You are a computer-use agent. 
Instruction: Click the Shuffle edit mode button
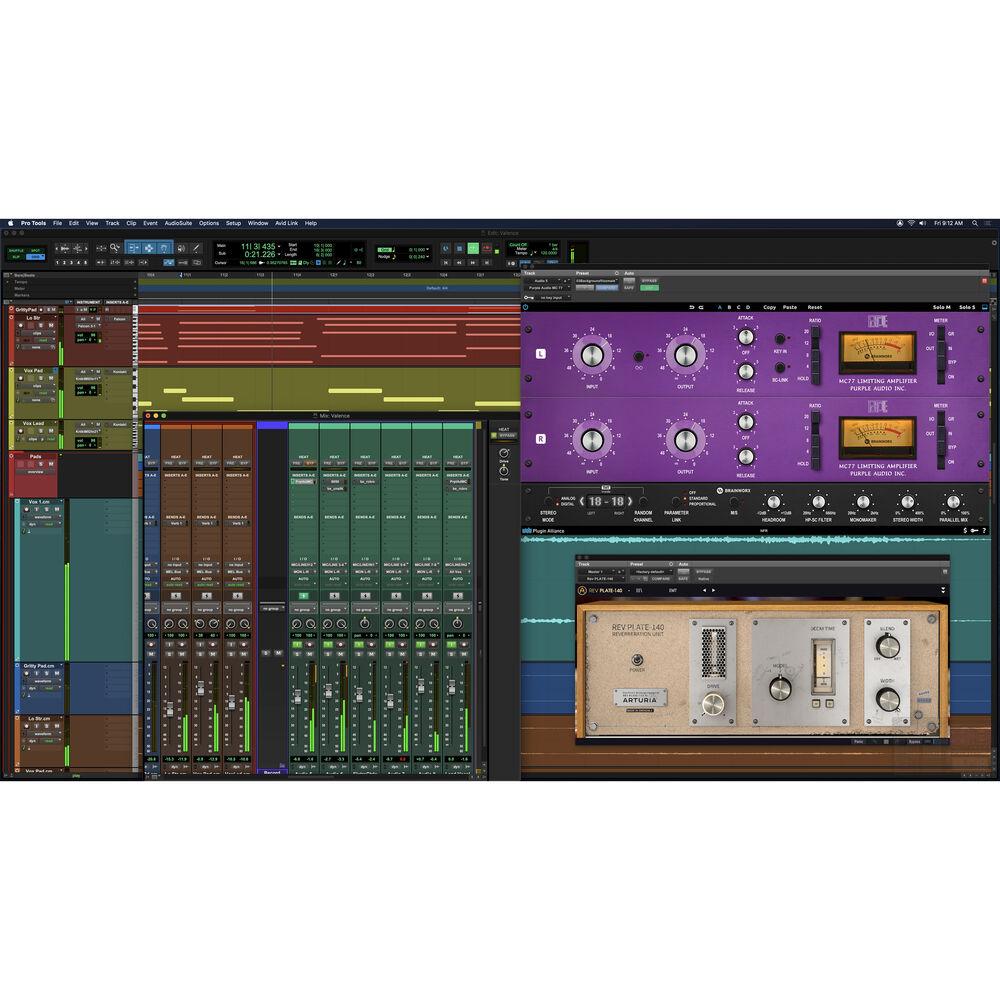pos(16,251)
